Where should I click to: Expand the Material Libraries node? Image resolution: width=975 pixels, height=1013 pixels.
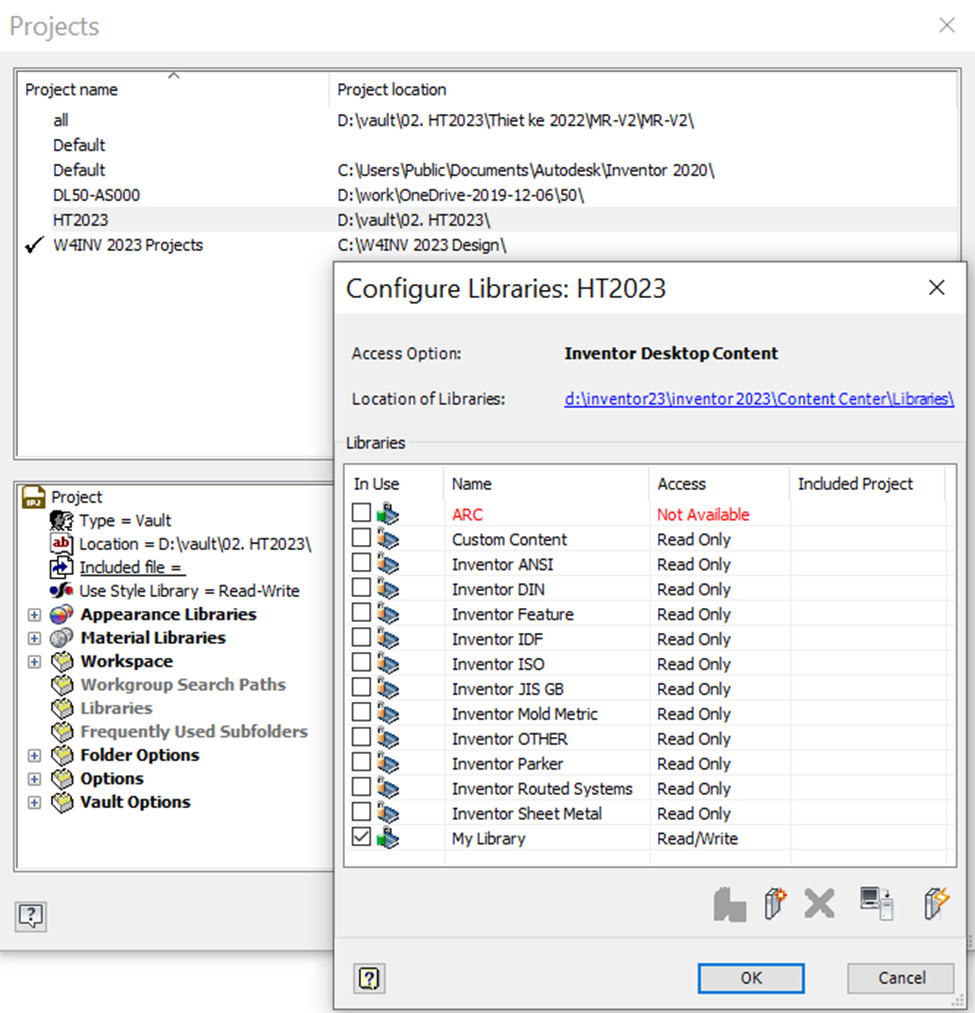tap(34, 638)
